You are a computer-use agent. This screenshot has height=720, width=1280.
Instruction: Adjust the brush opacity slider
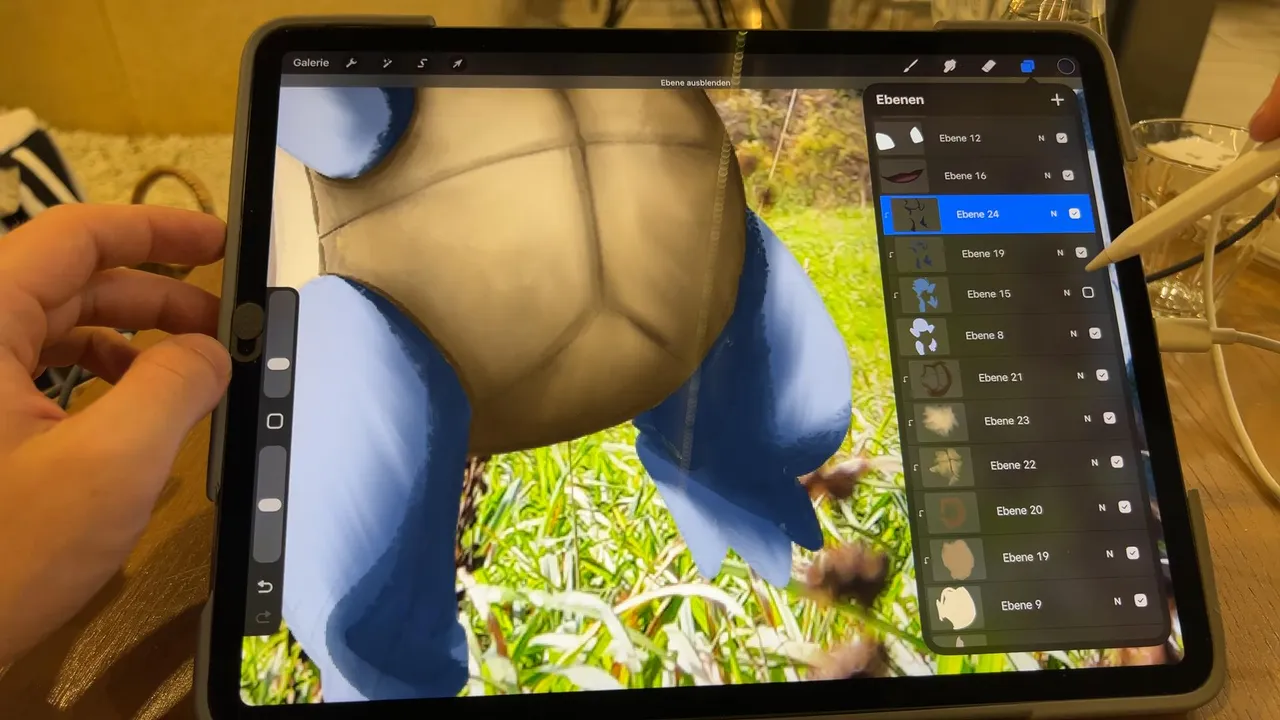[x=270, y=505]
